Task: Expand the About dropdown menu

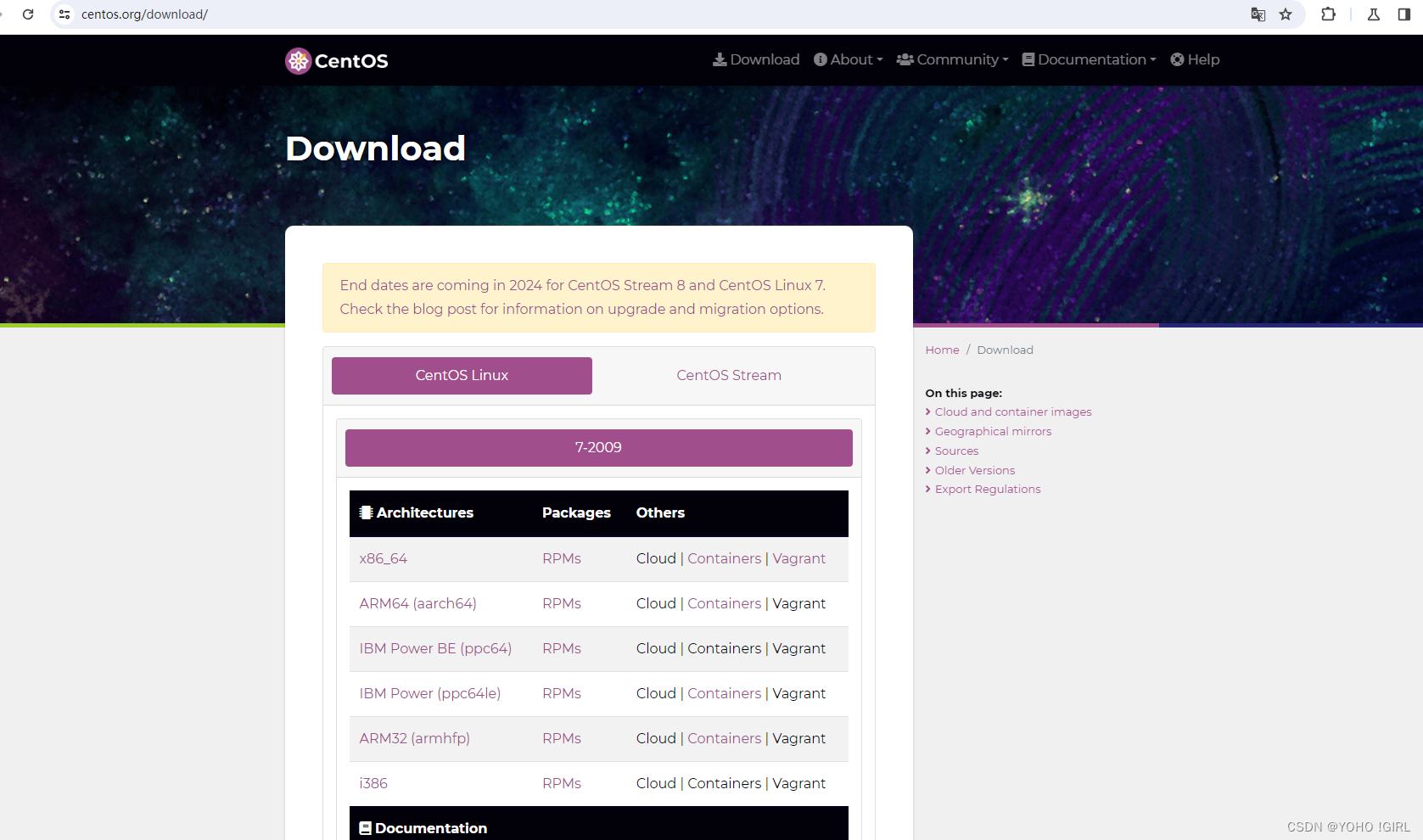Action: click(849, 59)
